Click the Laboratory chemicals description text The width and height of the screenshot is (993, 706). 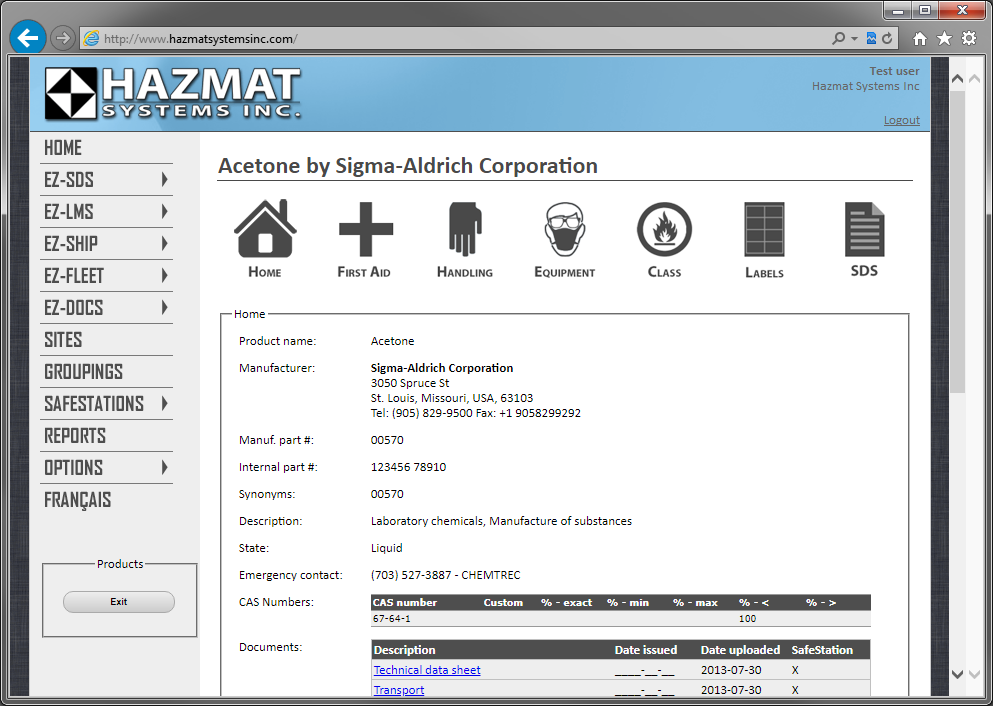[501, 521]
